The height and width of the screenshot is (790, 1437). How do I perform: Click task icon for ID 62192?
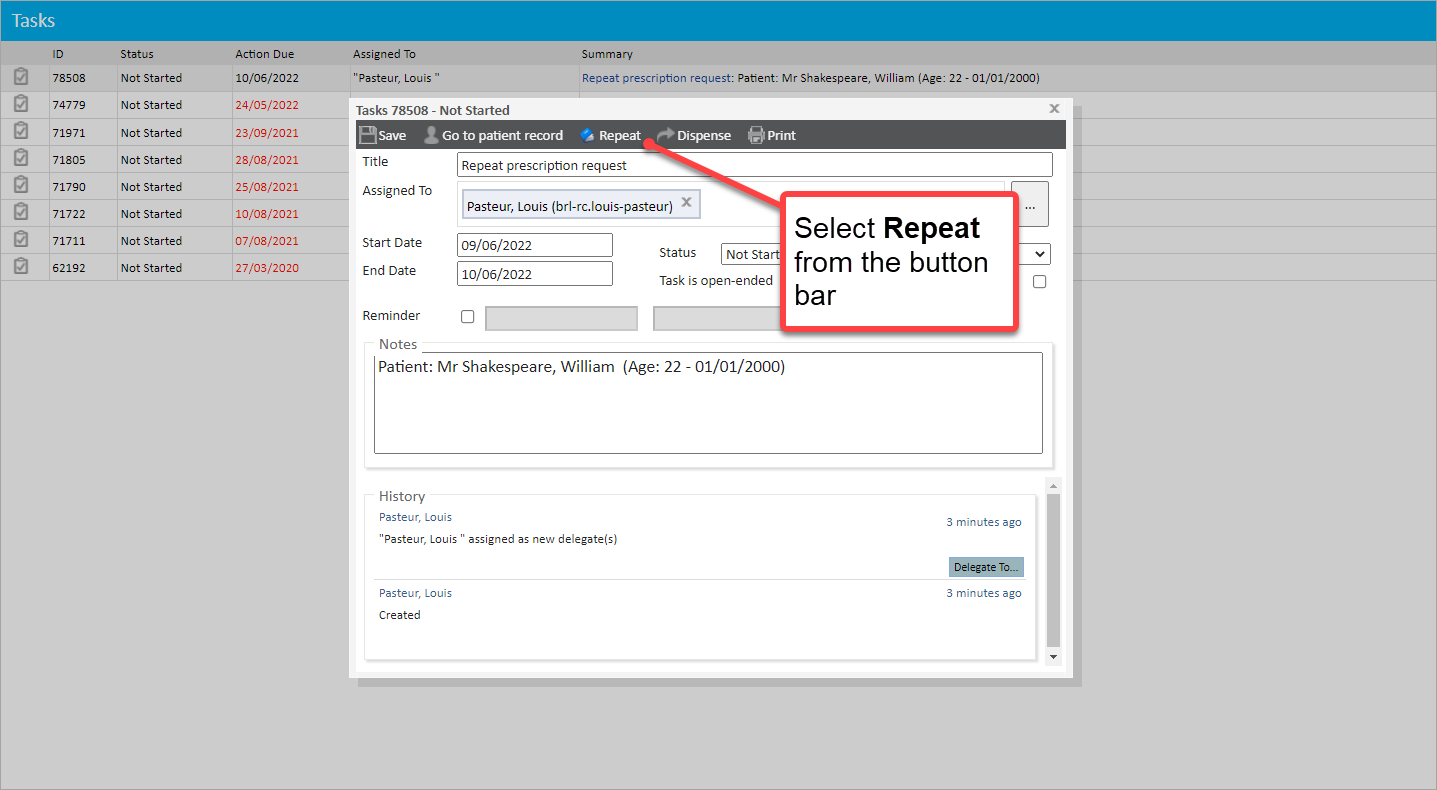(x=21, y=267)
